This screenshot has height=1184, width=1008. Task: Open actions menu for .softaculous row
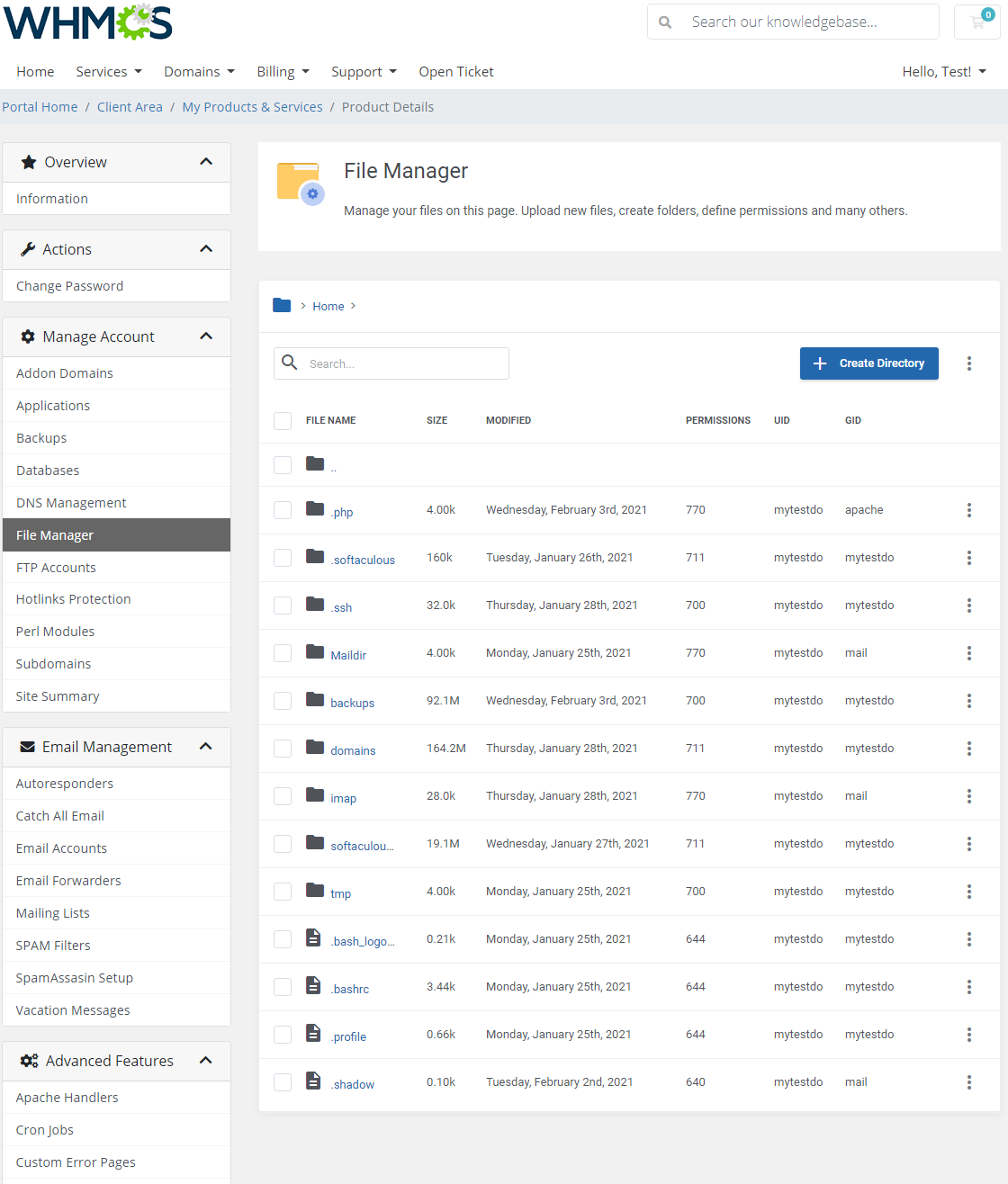pos(969,558)
